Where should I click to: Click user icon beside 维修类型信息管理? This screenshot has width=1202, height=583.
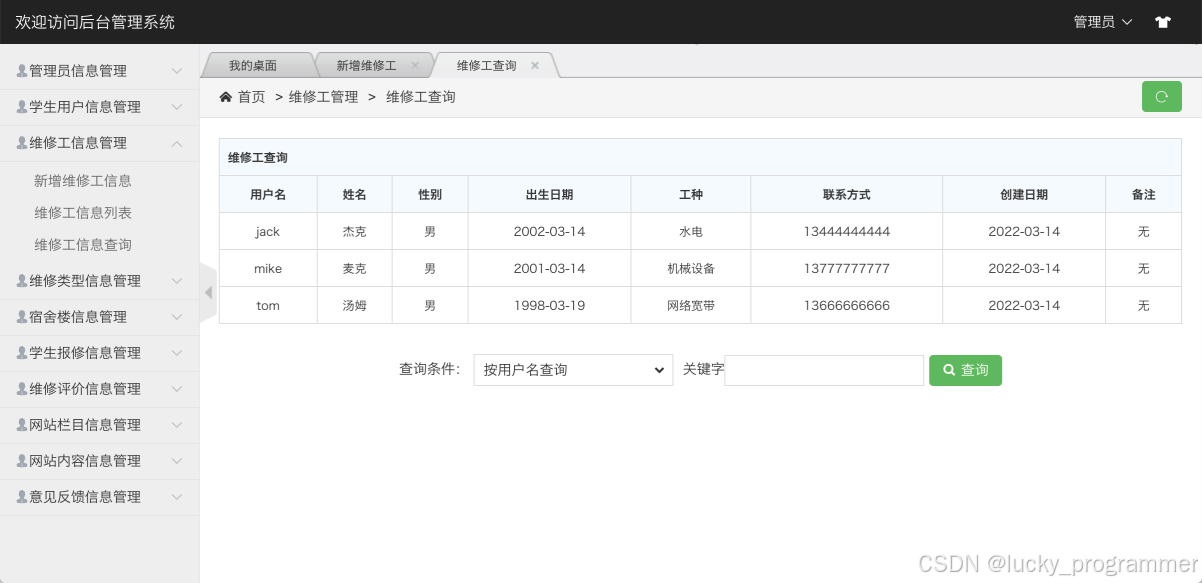[22, 281]
